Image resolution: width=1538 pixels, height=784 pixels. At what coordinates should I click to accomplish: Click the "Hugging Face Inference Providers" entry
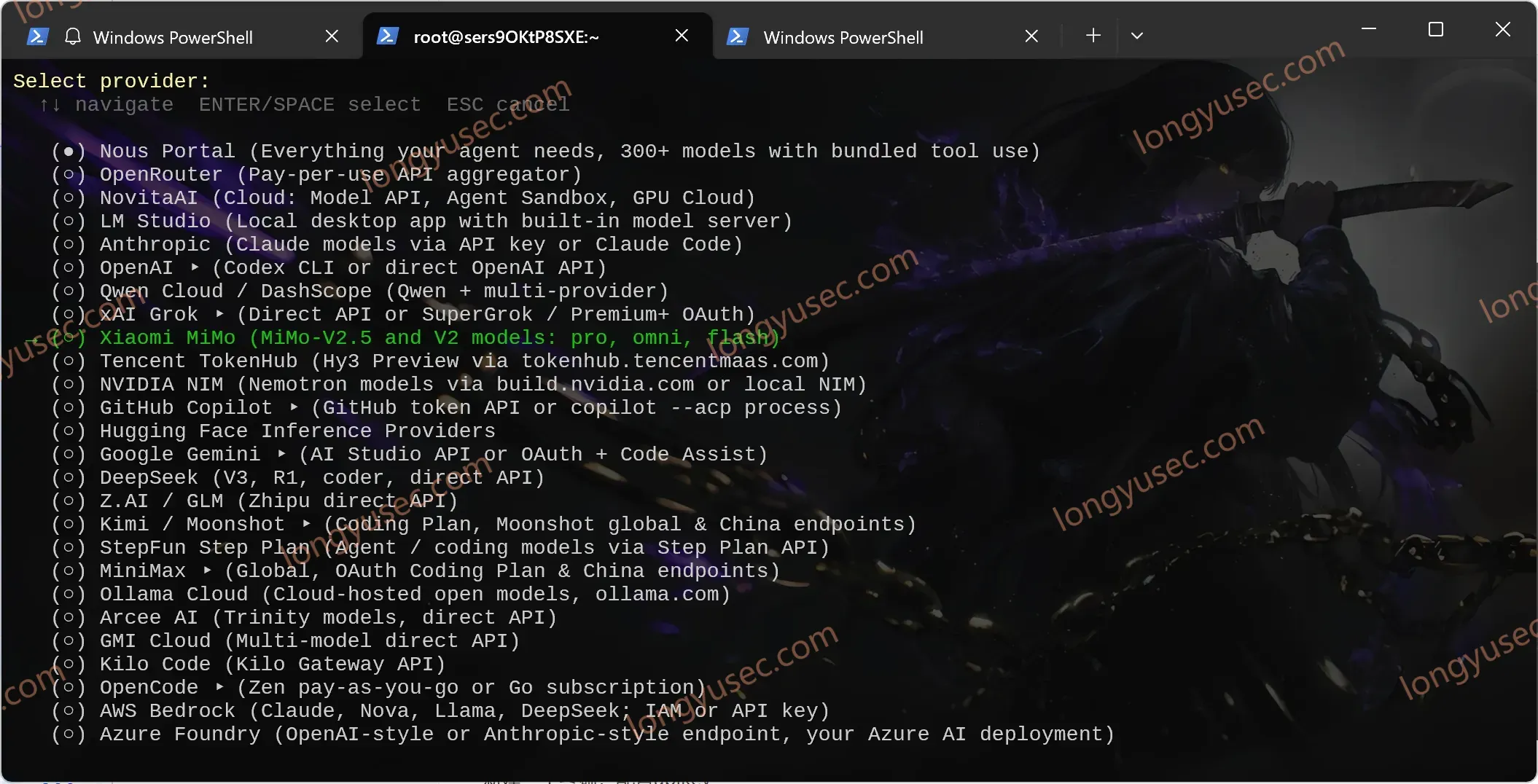pos(297,431)
